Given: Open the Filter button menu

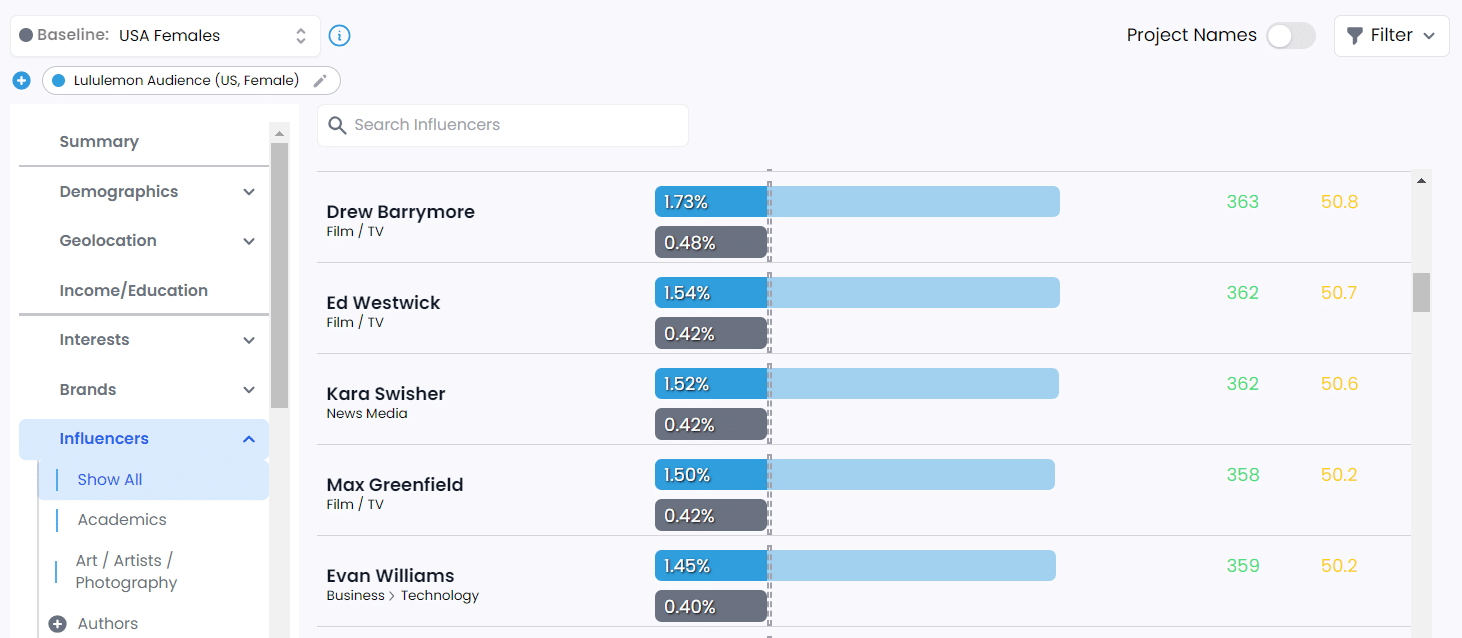Looking at the screenshot, I should [1391, 36].
